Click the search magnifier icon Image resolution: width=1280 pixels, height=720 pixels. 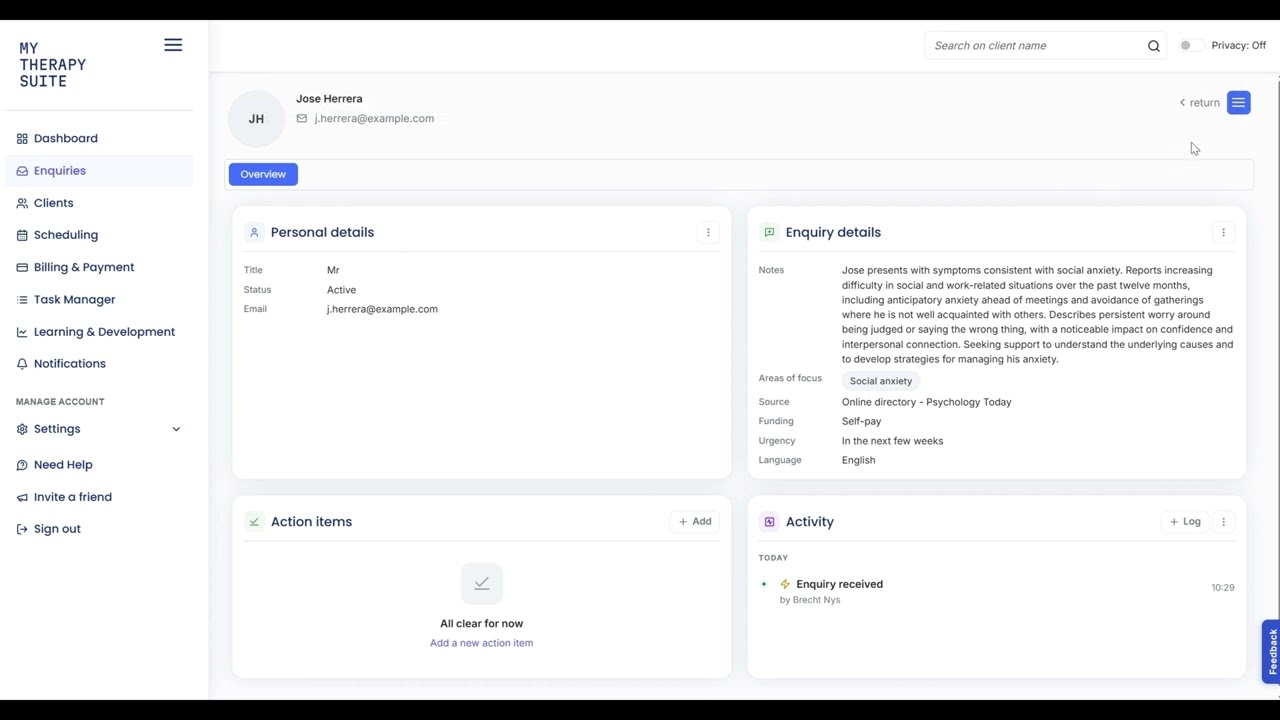(x=1154, y=46)
